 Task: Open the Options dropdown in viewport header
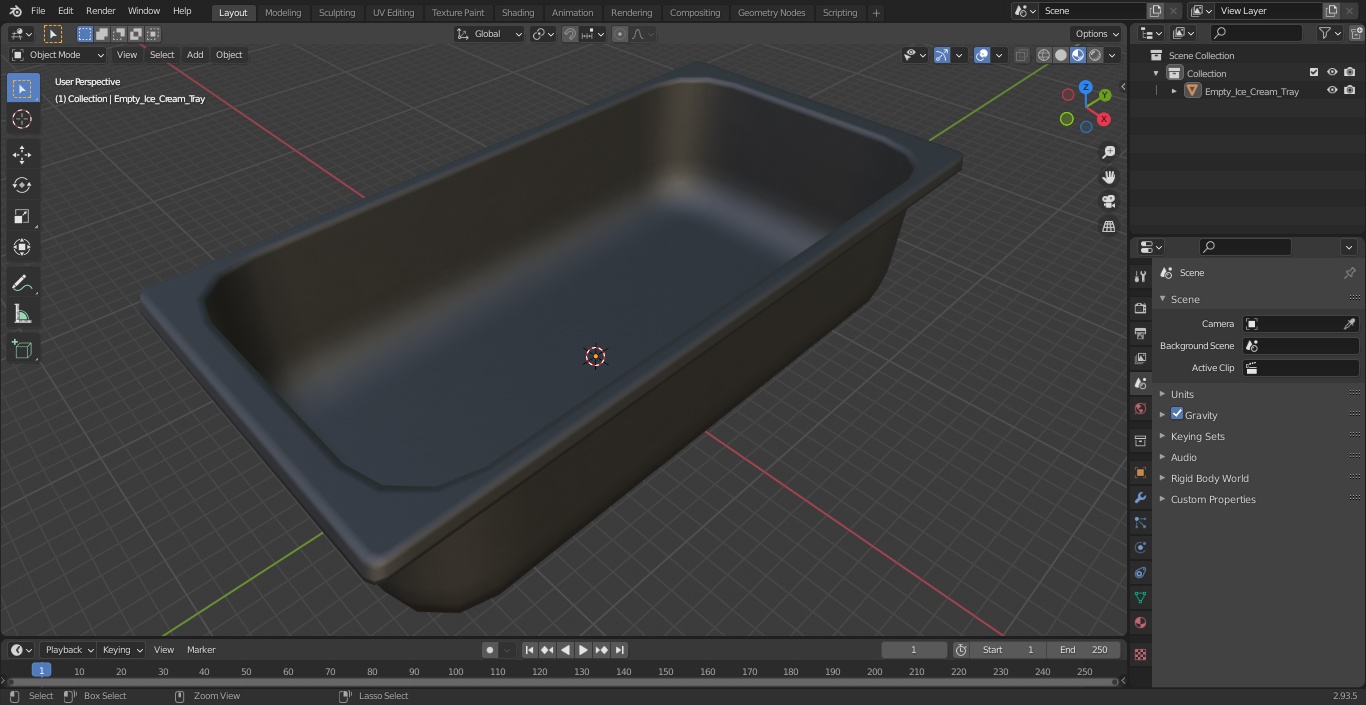1097,34
